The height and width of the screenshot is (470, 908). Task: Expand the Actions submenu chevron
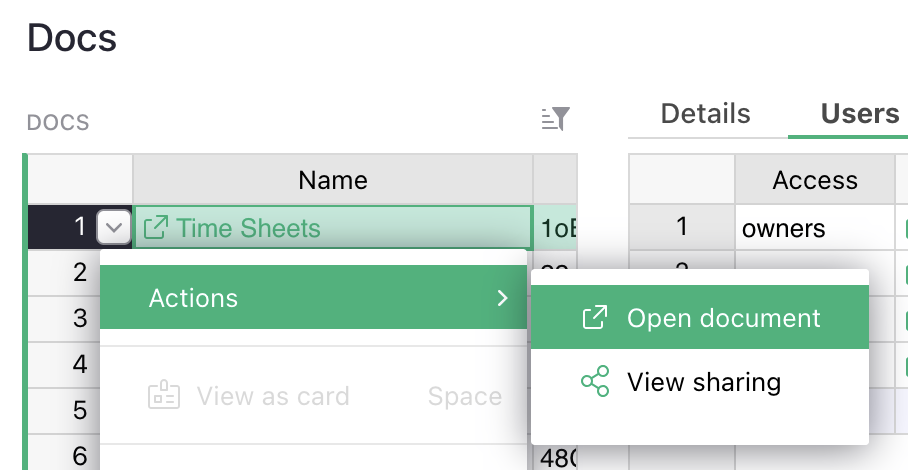pyautogui.click(x=502, y=298)
